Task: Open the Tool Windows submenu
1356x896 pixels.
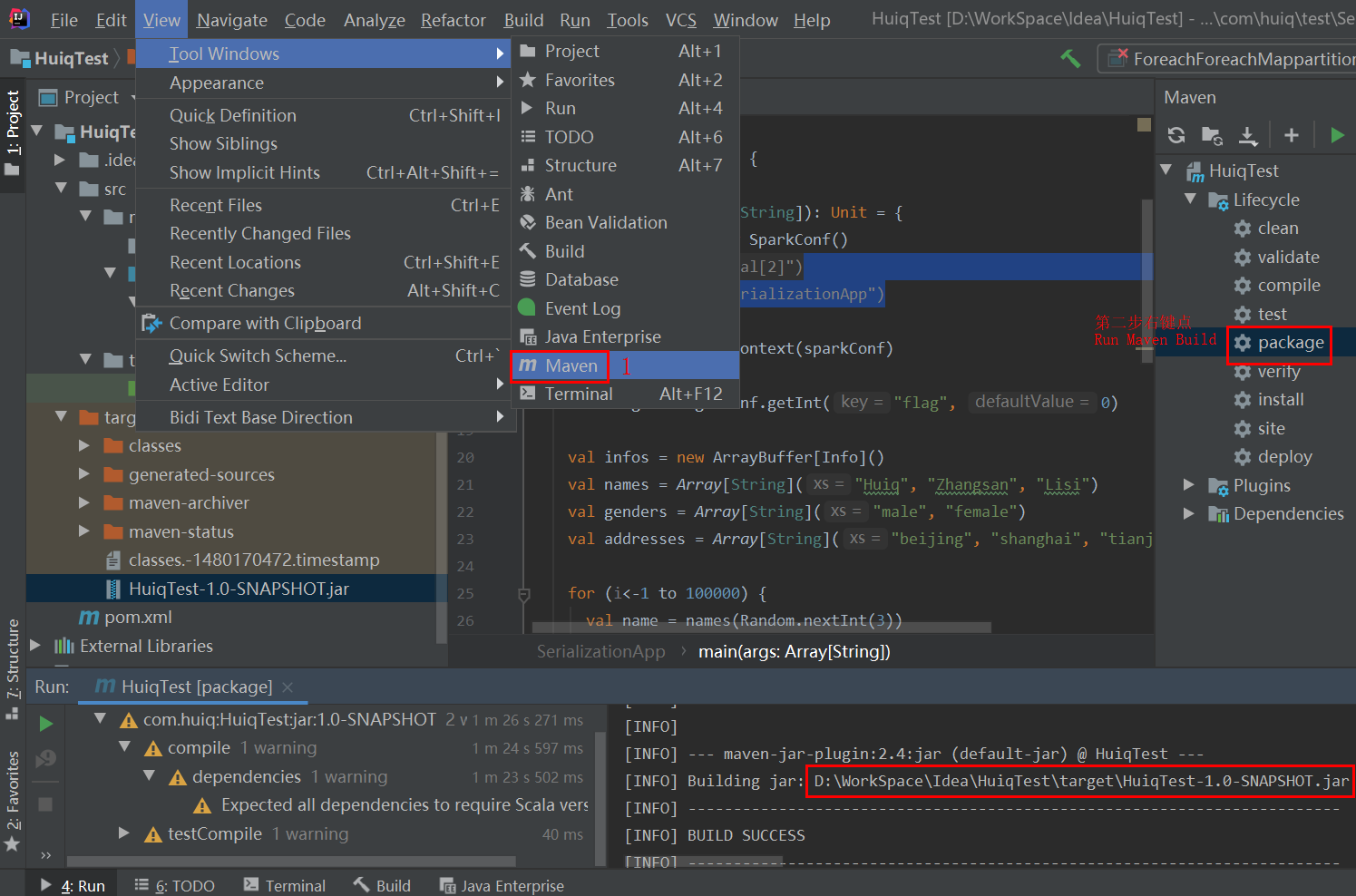Action: [x=325, y=54]
